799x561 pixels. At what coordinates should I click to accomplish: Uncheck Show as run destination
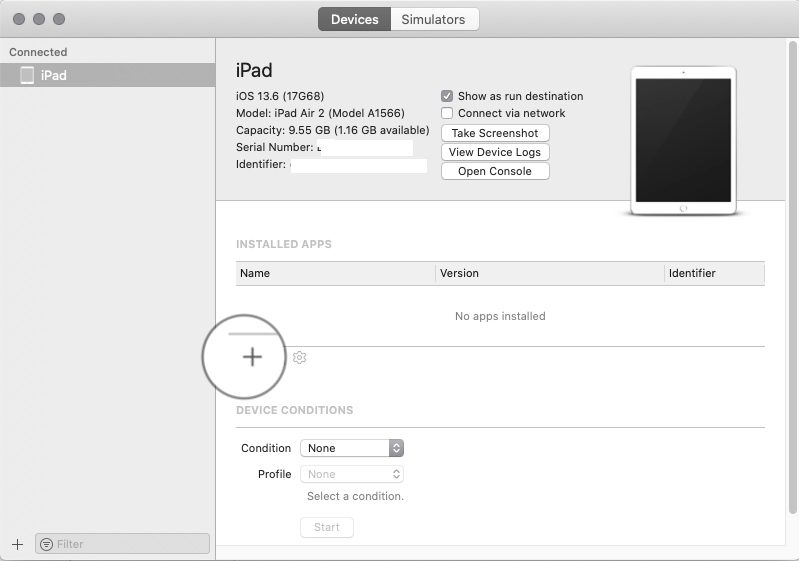click(447, 96)
